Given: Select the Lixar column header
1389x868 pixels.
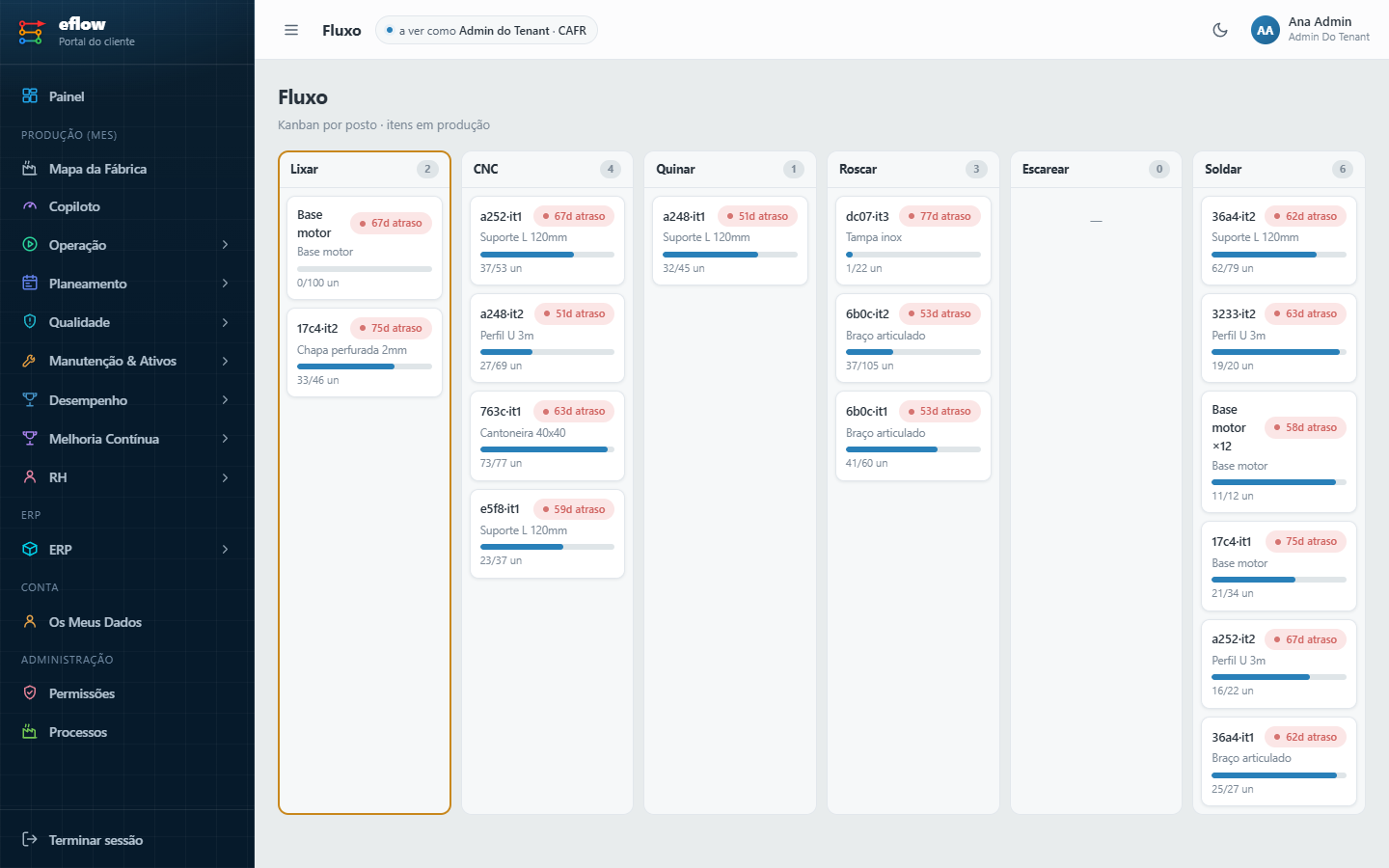Looking at the screenshot, I should point(365,169).
